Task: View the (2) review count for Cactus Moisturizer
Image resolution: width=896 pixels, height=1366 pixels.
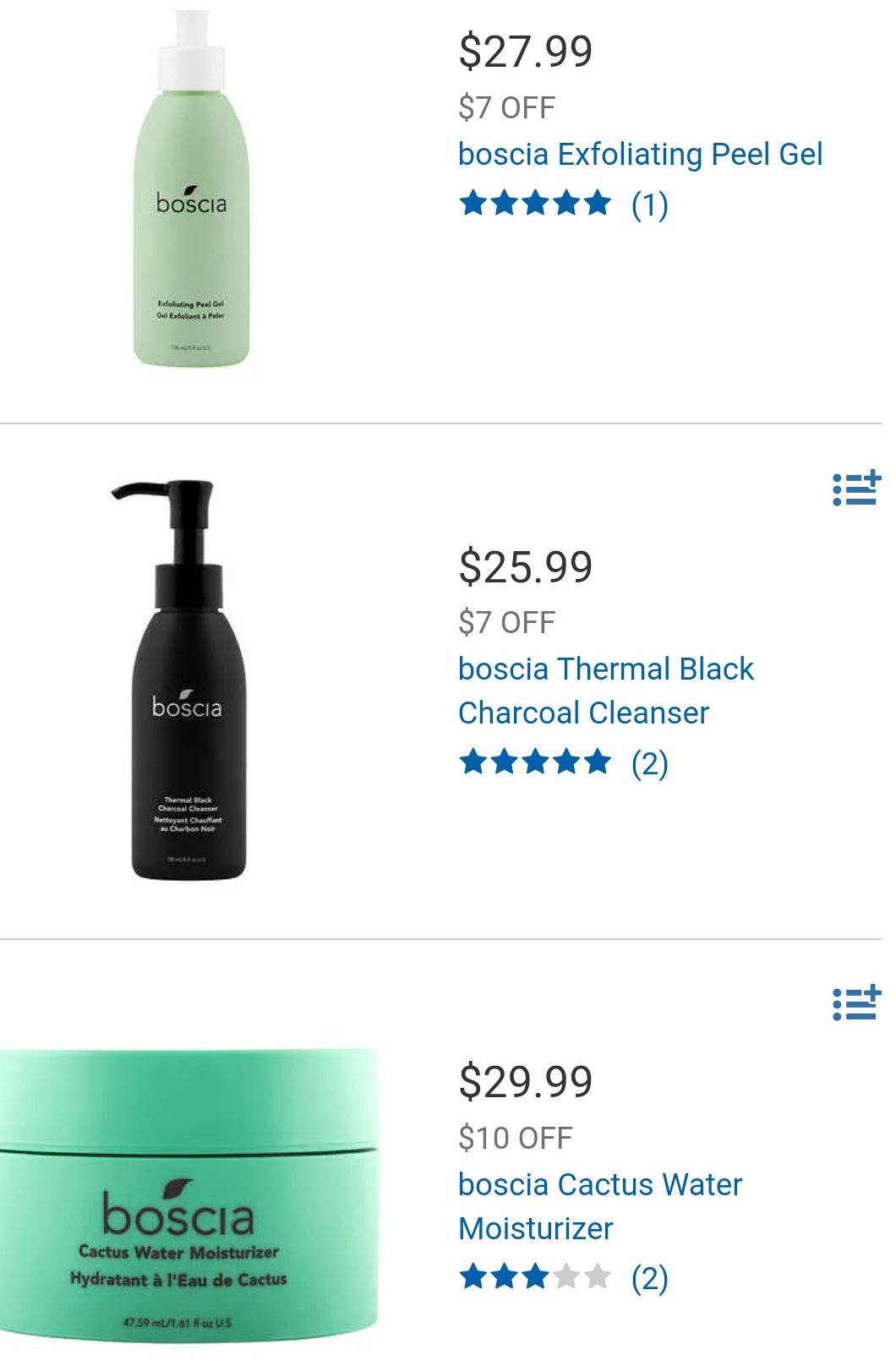Action: coord(649,1278)
